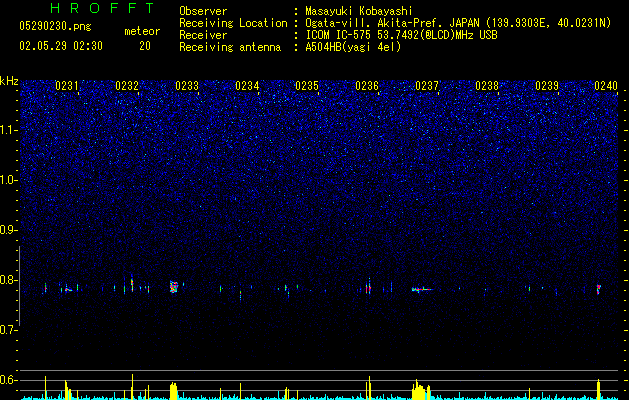Click the 'Receiver' field label
Screen dimensions: 629x400
[x=203, y=35]
